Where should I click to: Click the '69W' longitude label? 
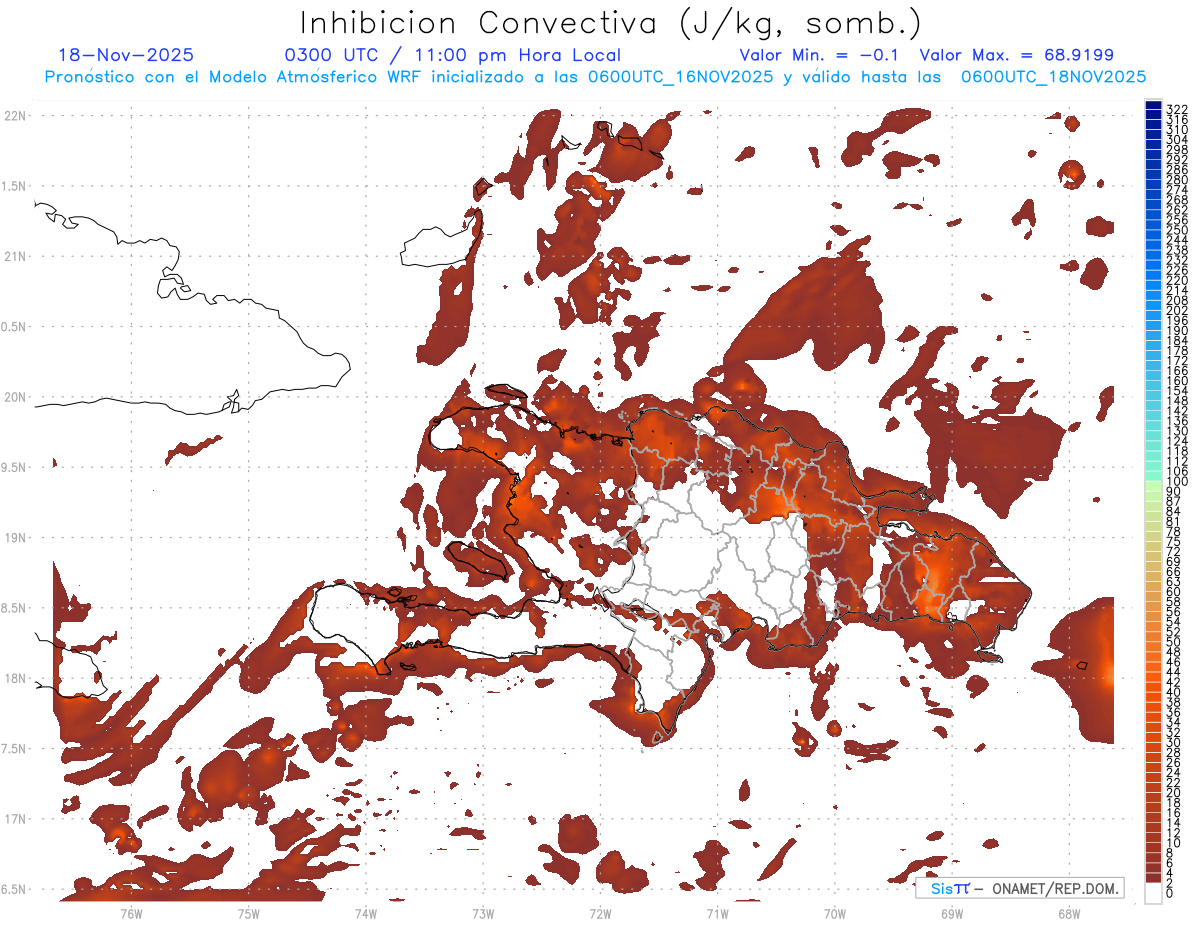952,913
